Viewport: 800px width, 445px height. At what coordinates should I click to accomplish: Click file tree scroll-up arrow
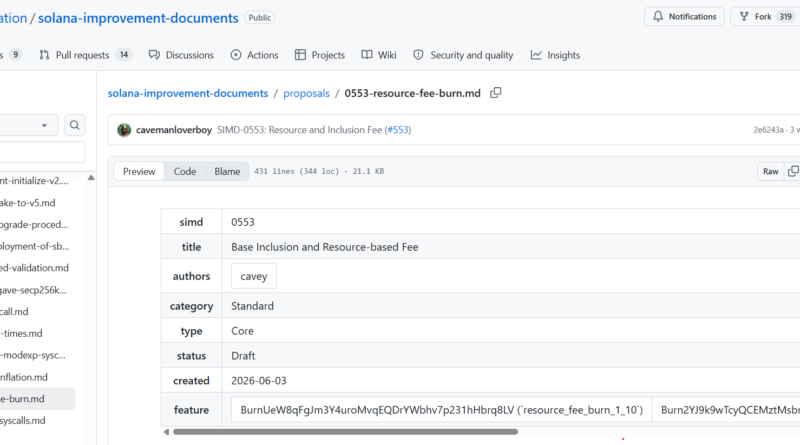tap(91, 178)
